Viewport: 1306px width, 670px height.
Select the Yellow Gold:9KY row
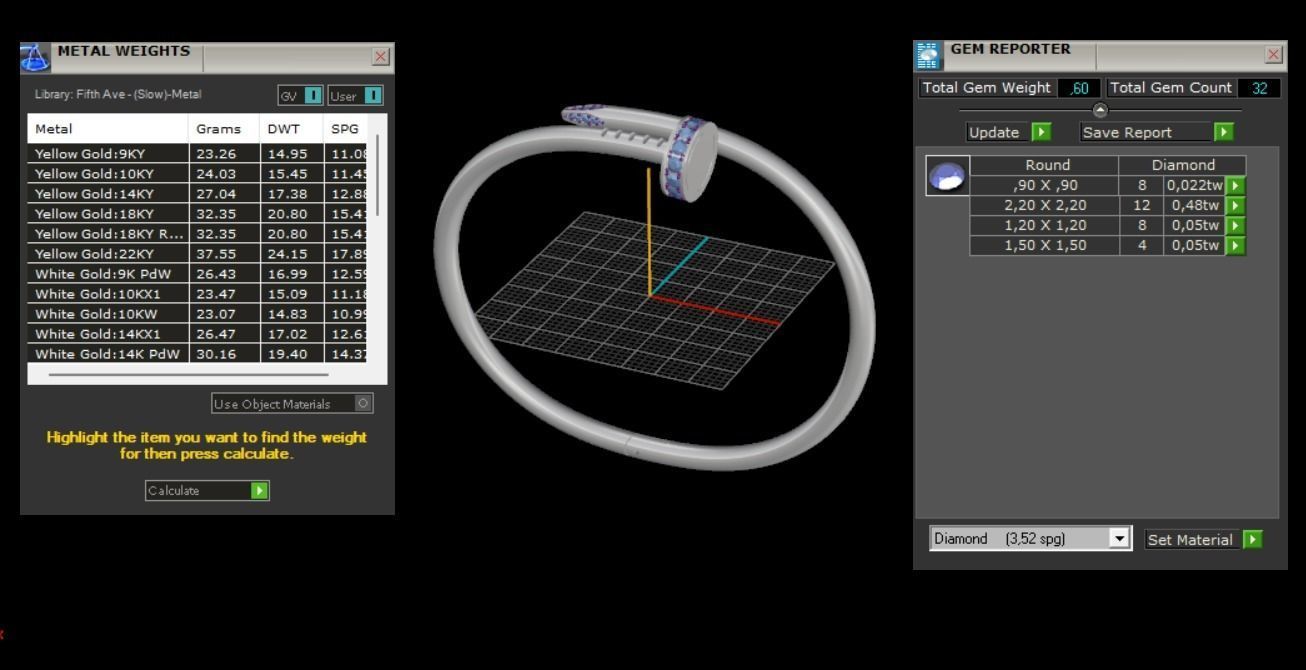[198, 154]
